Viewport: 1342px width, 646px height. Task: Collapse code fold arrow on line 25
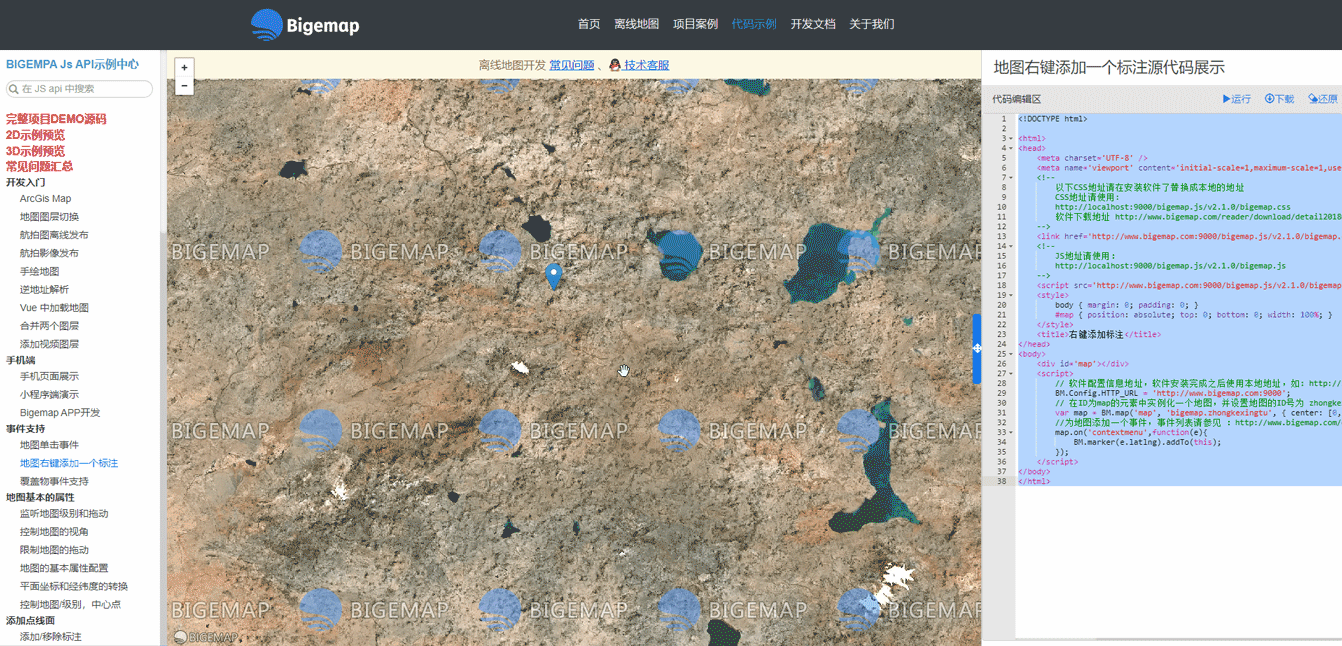click(1011, 354)
